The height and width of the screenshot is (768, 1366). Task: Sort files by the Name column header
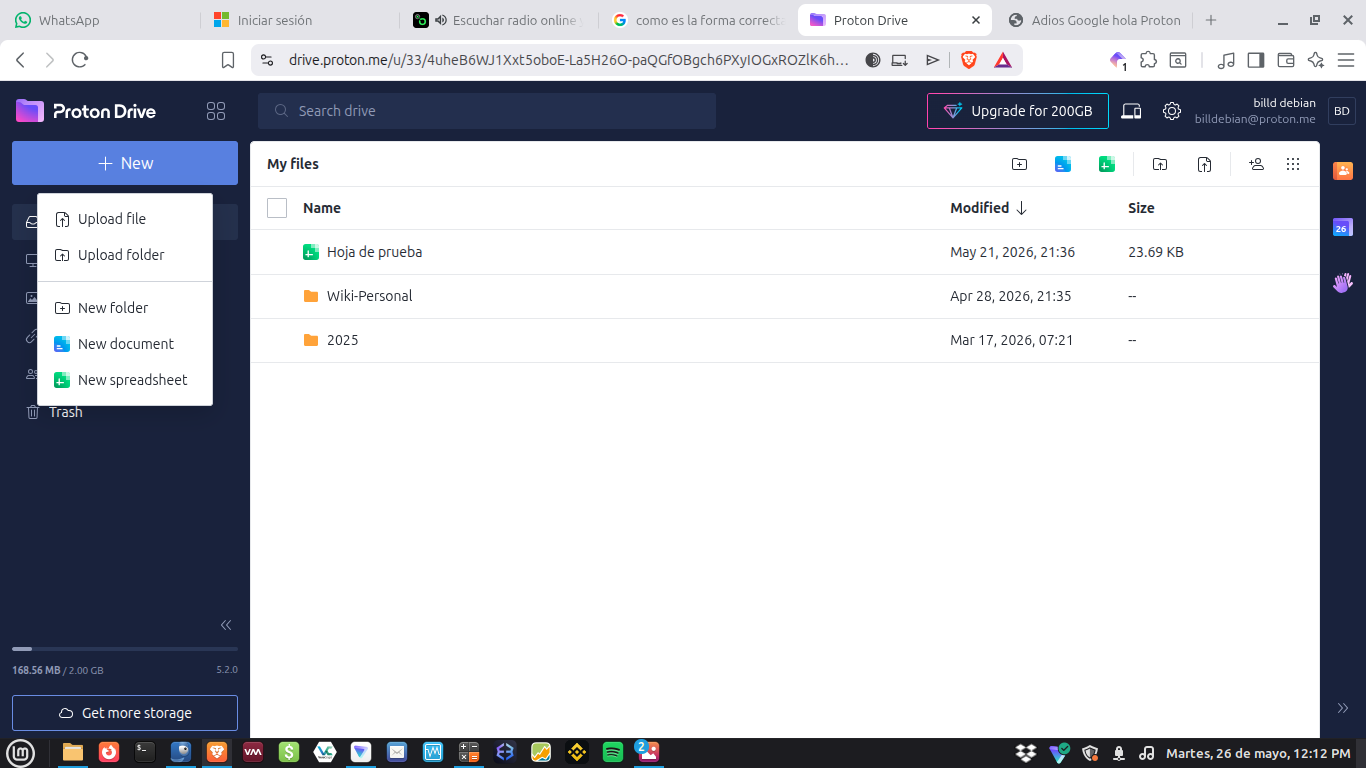(322, 208)
